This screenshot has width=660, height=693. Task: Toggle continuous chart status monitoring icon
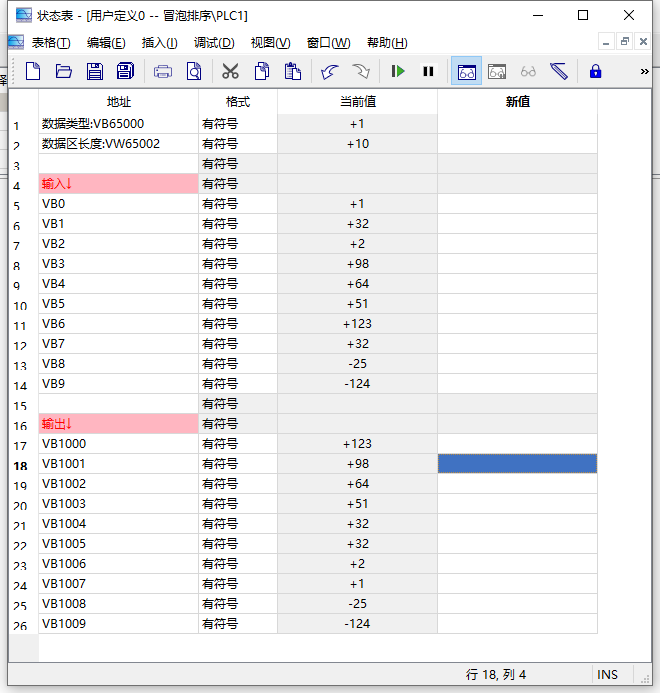[466, 71]
